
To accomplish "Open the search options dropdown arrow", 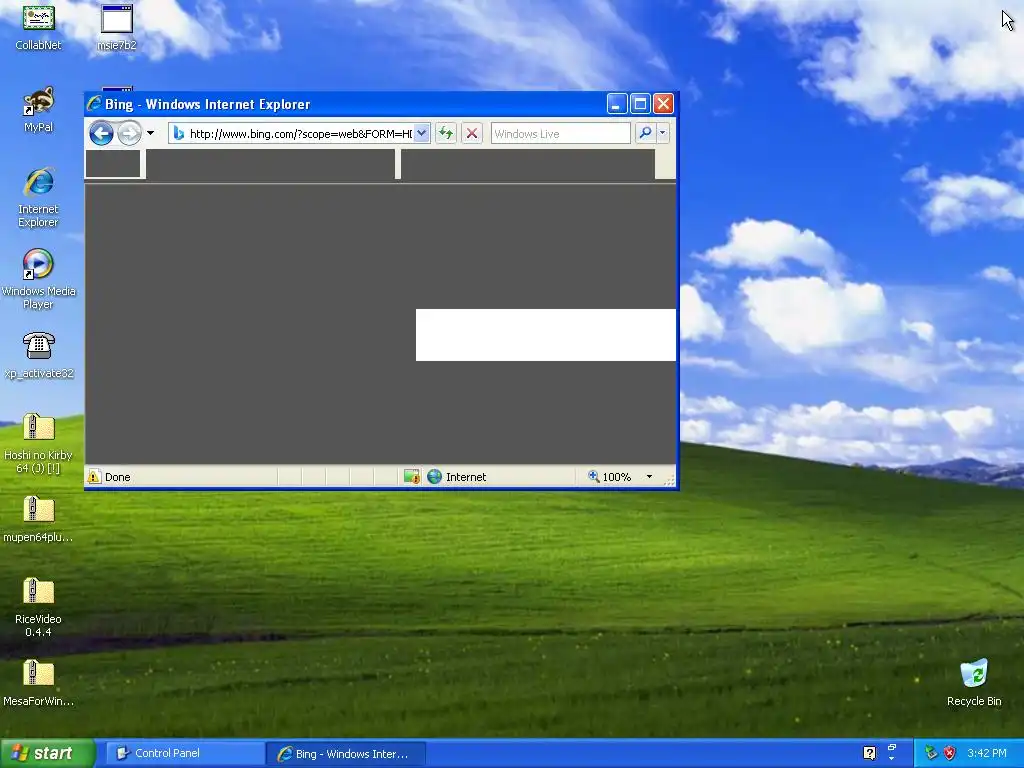I will click(x=662, y=133).
